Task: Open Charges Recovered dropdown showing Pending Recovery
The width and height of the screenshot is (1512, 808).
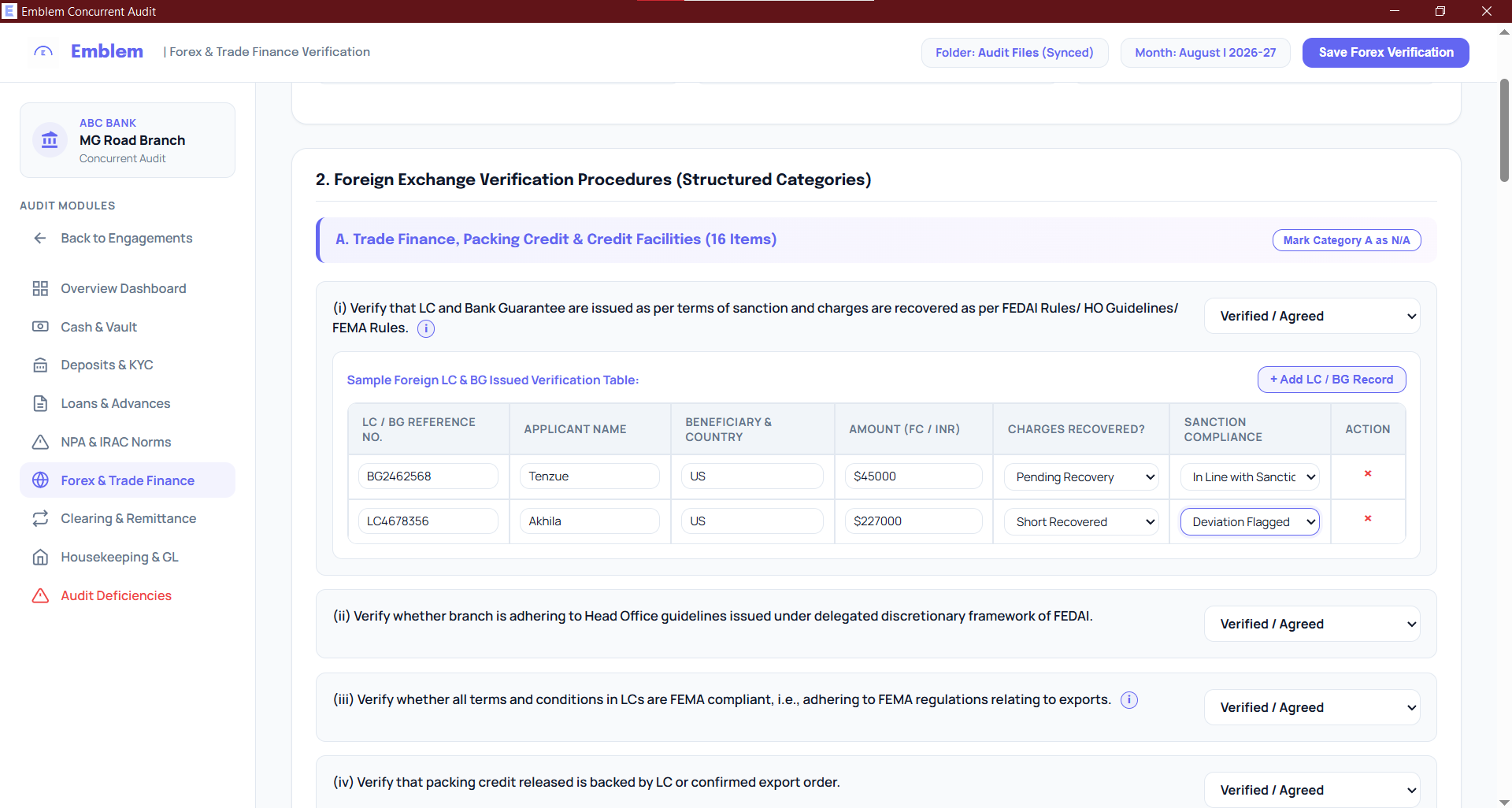Action: 1081,477
